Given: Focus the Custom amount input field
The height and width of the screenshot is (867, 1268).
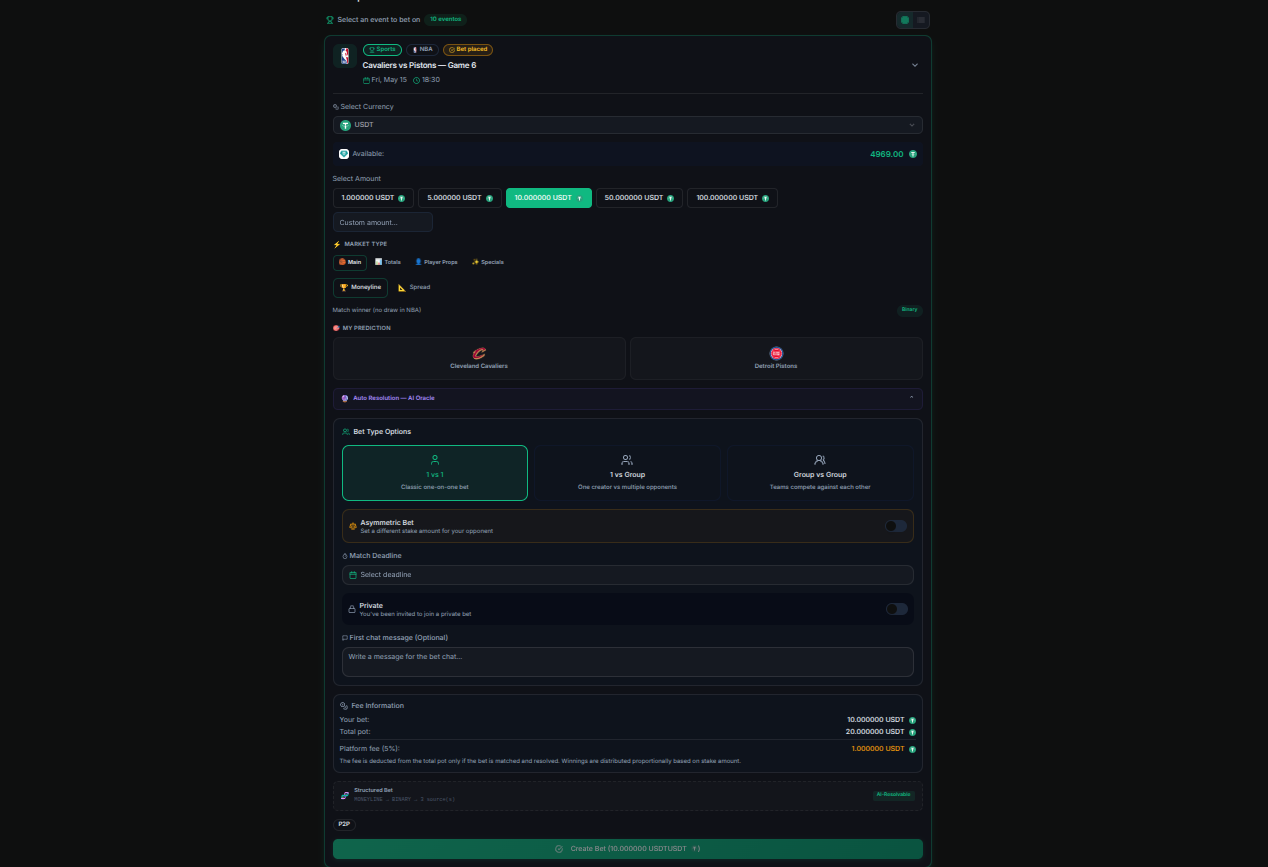Looking at the screenshot, I should pyautogui.click(x=383, y=222).
